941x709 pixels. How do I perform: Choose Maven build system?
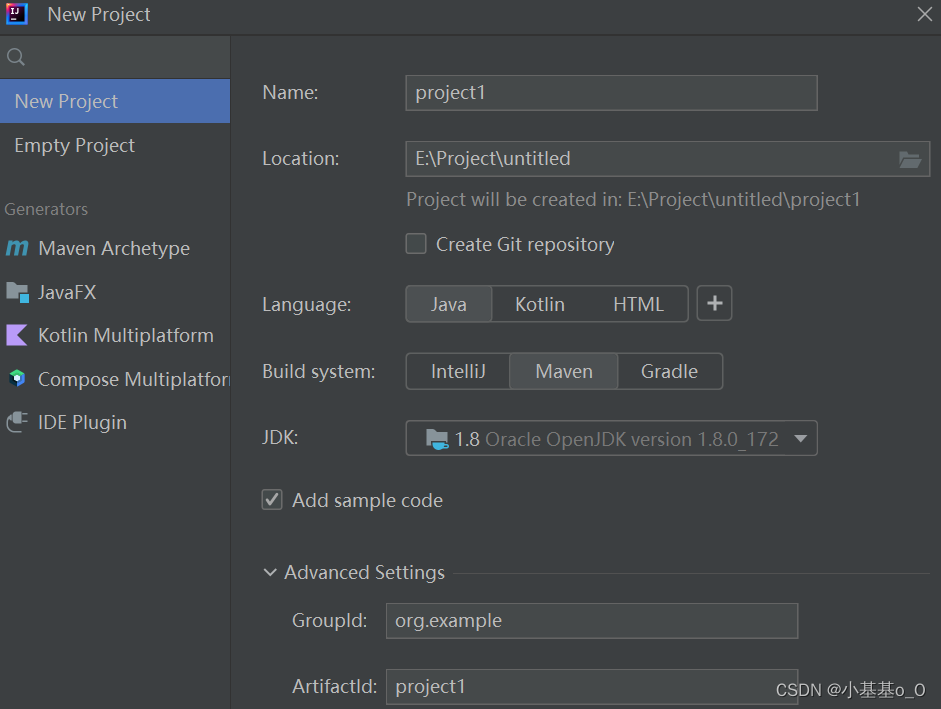(564, 372)
